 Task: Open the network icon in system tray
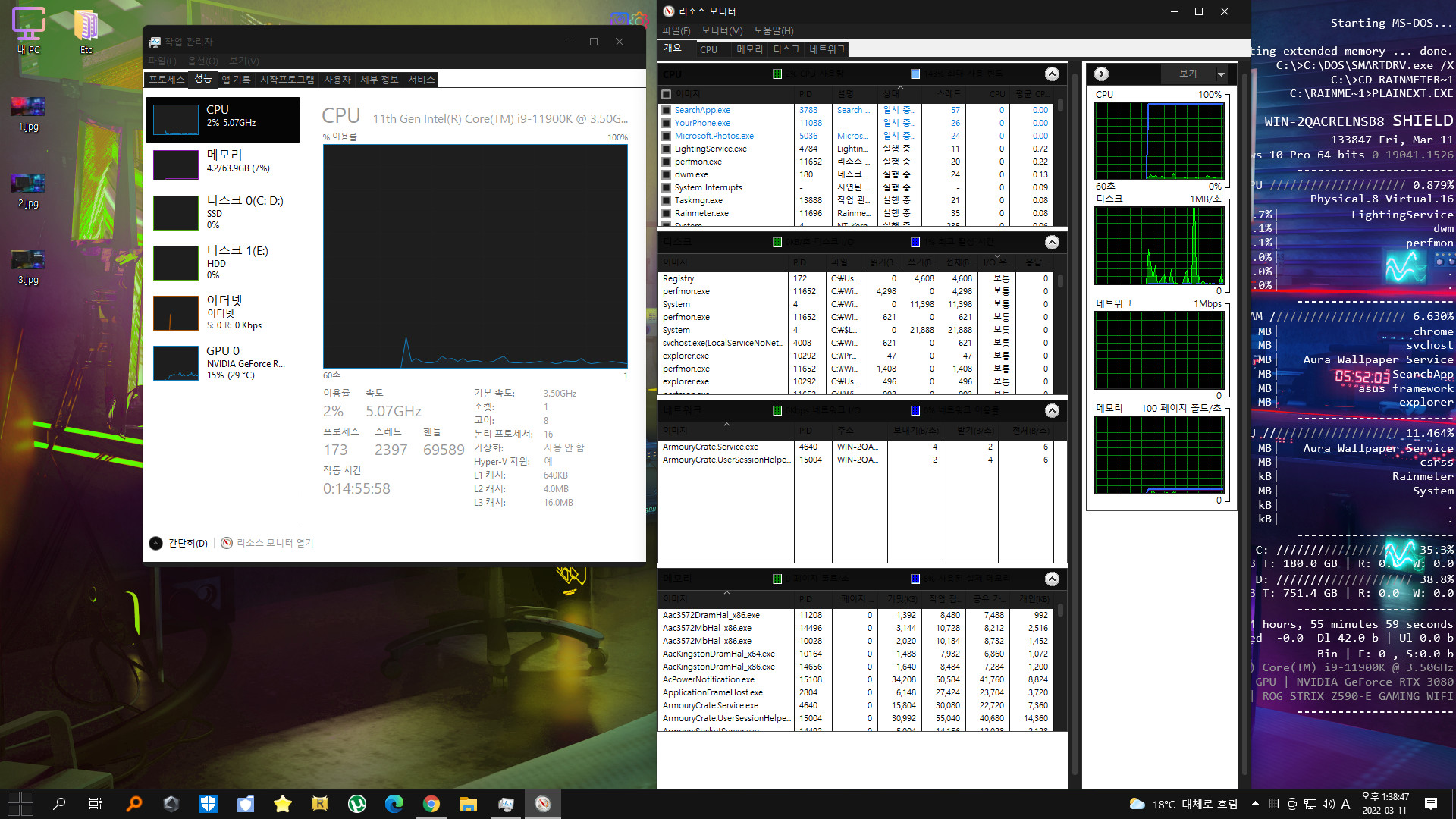pyautogui.click(x=1310, y=804)
